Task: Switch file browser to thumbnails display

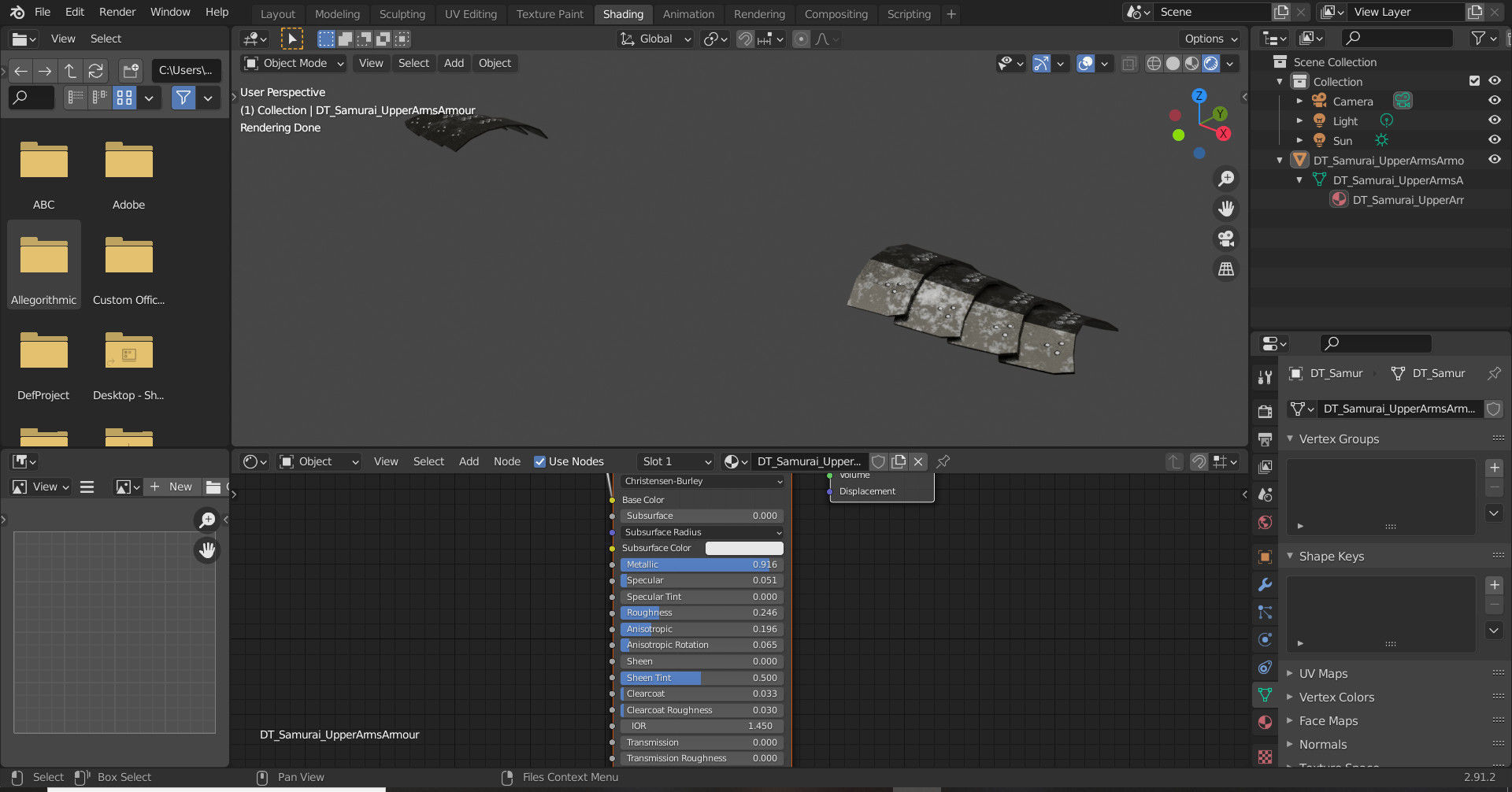Action: point(124,98)
